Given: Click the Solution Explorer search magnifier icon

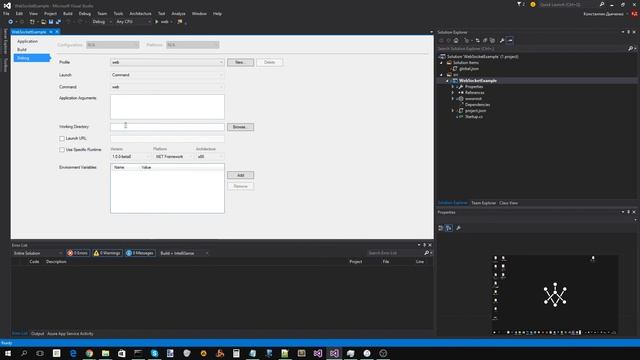Looking at the screenshot, I should pyautogui.click(x=630, y=49).
